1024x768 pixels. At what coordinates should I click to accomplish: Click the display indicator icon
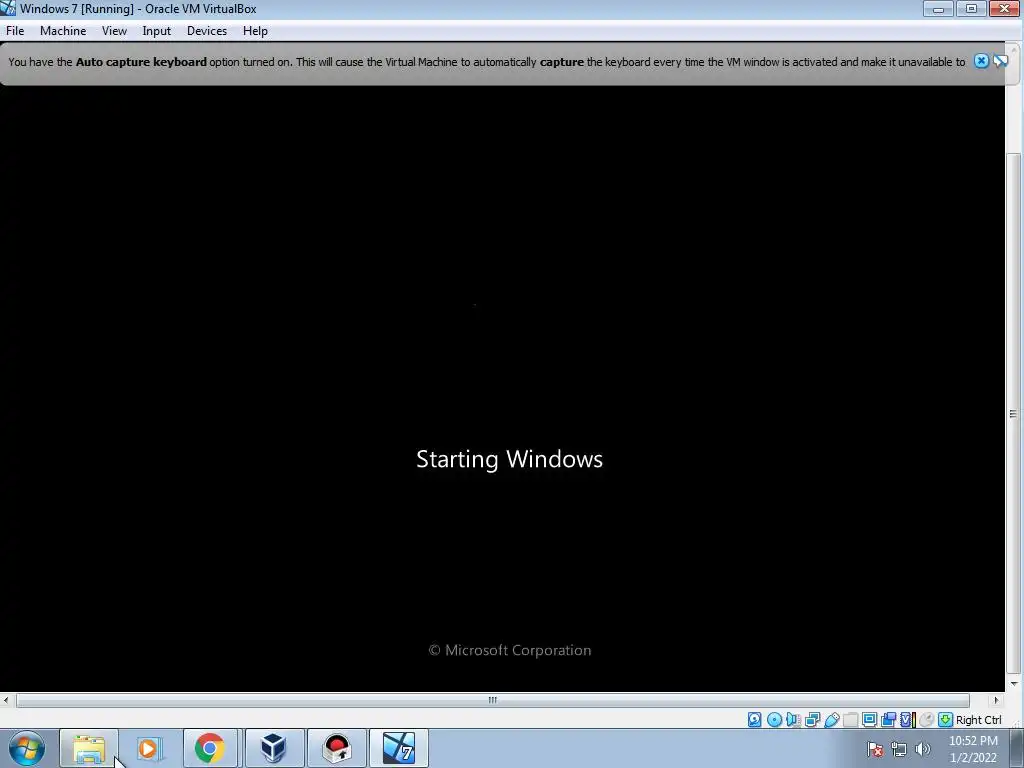pyautogui.click(x=869, y=720)
